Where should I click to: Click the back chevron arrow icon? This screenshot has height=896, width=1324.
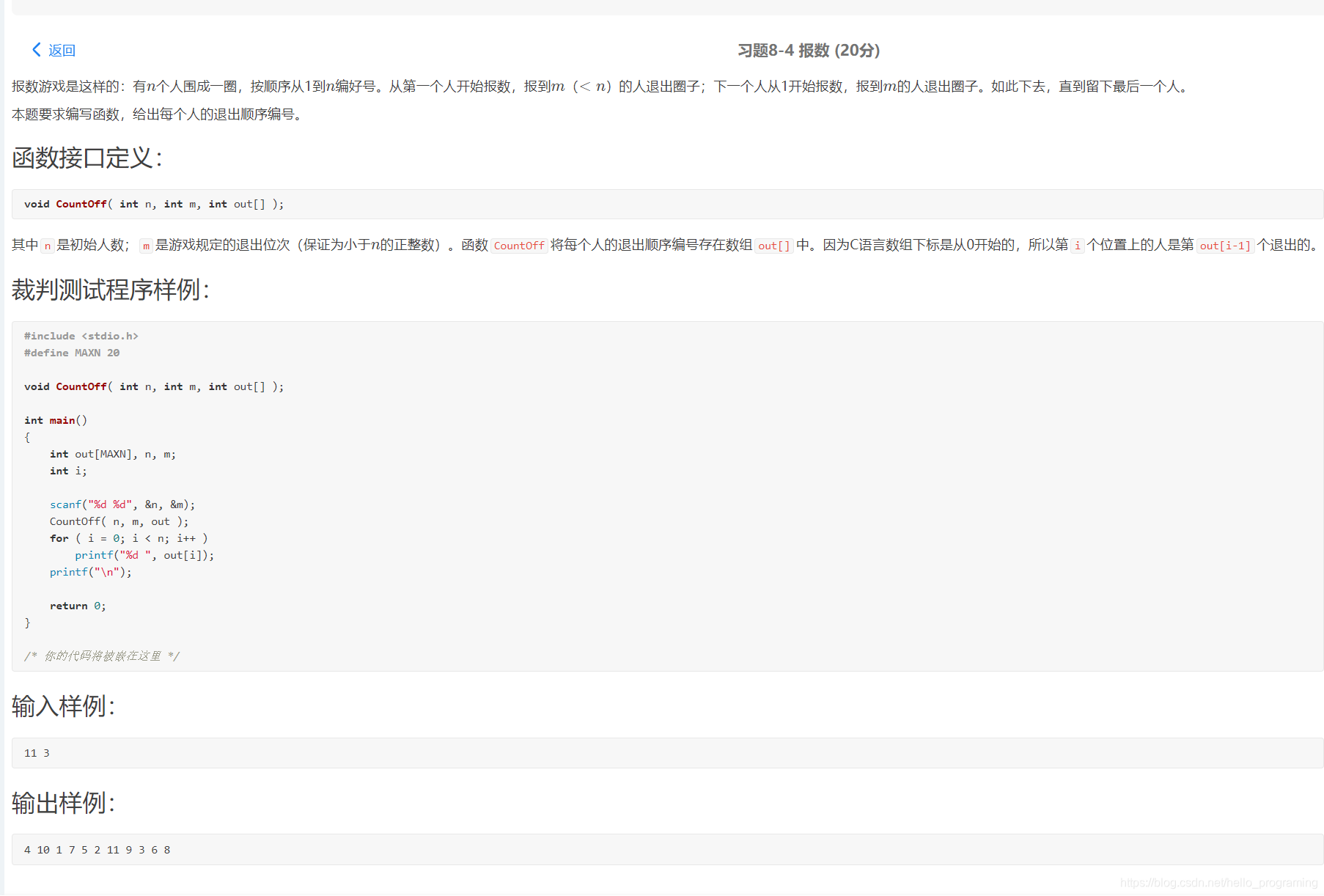click(x=36, y=50)
